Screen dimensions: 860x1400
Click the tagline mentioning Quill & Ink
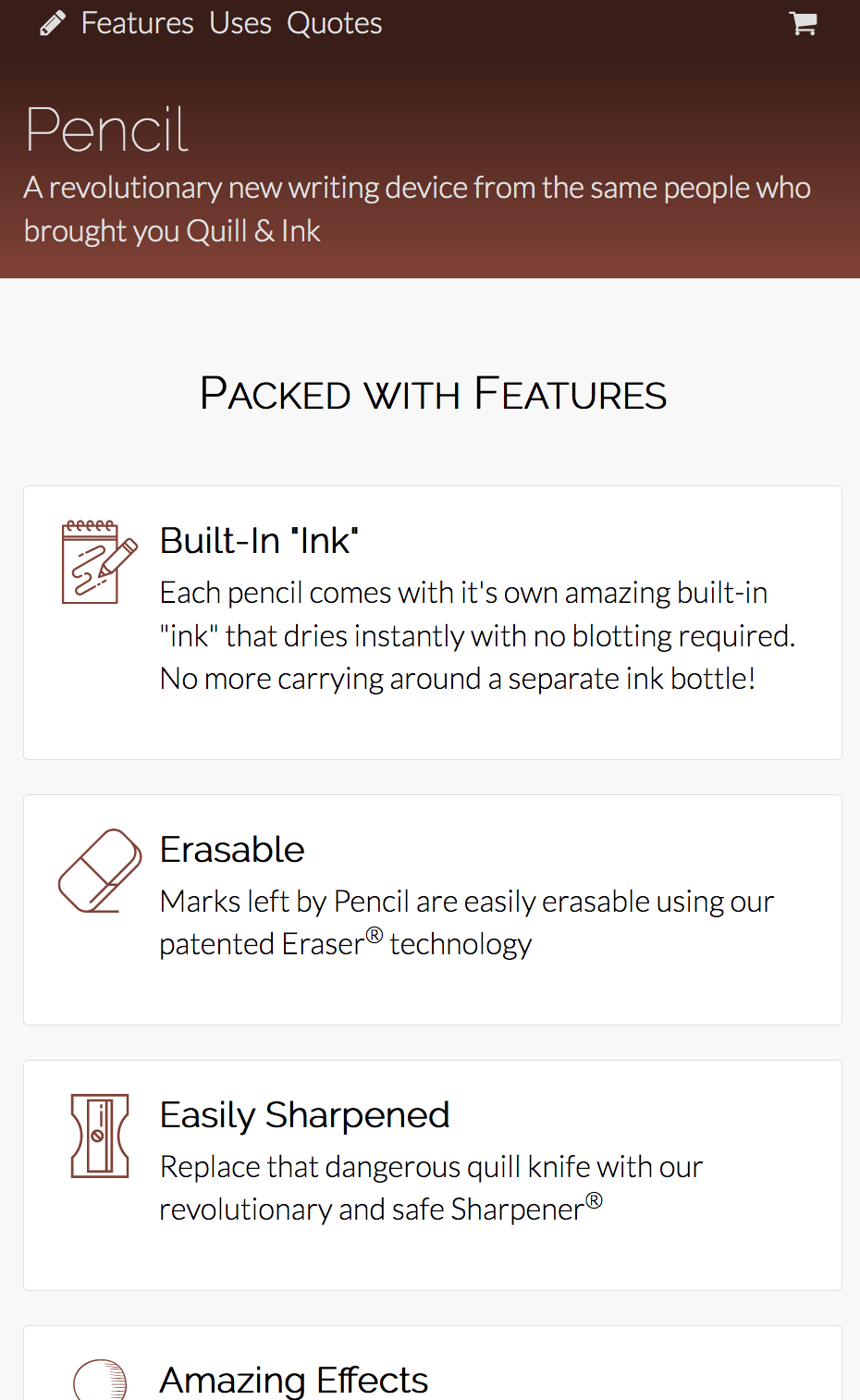pos(417,209)
